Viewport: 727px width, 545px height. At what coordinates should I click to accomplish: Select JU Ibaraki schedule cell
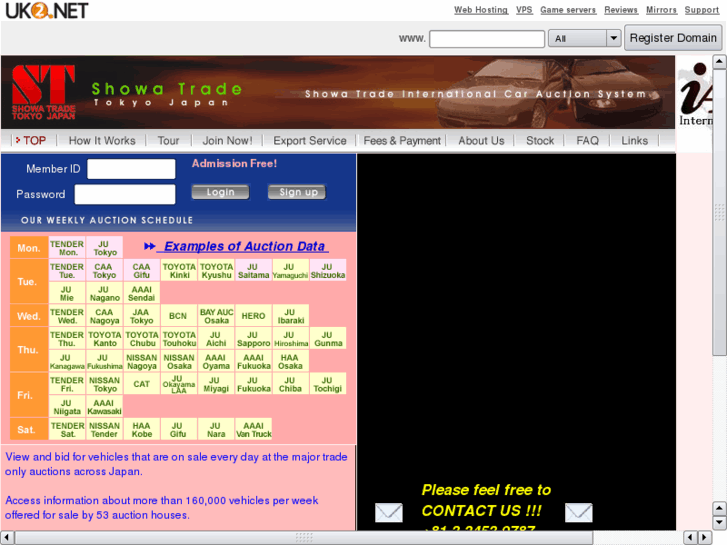(x=290, y=316)
